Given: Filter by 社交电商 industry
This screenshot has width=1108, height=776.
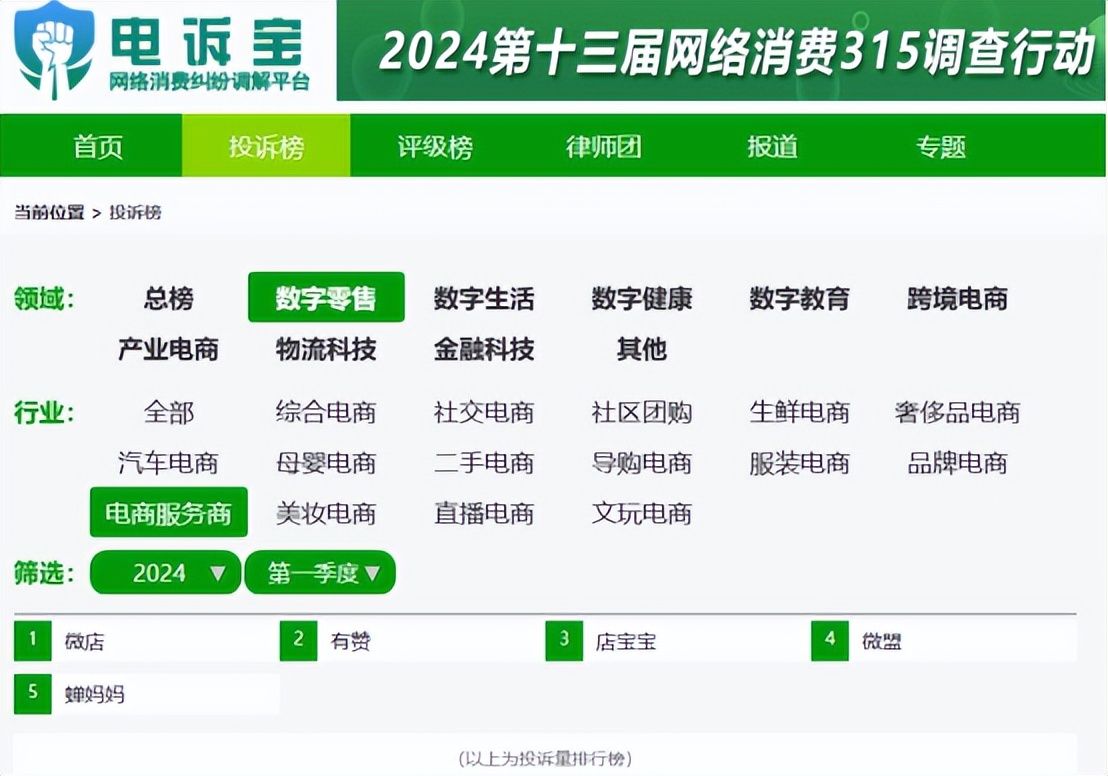Looking at the screenshot, I should point(484,411).
